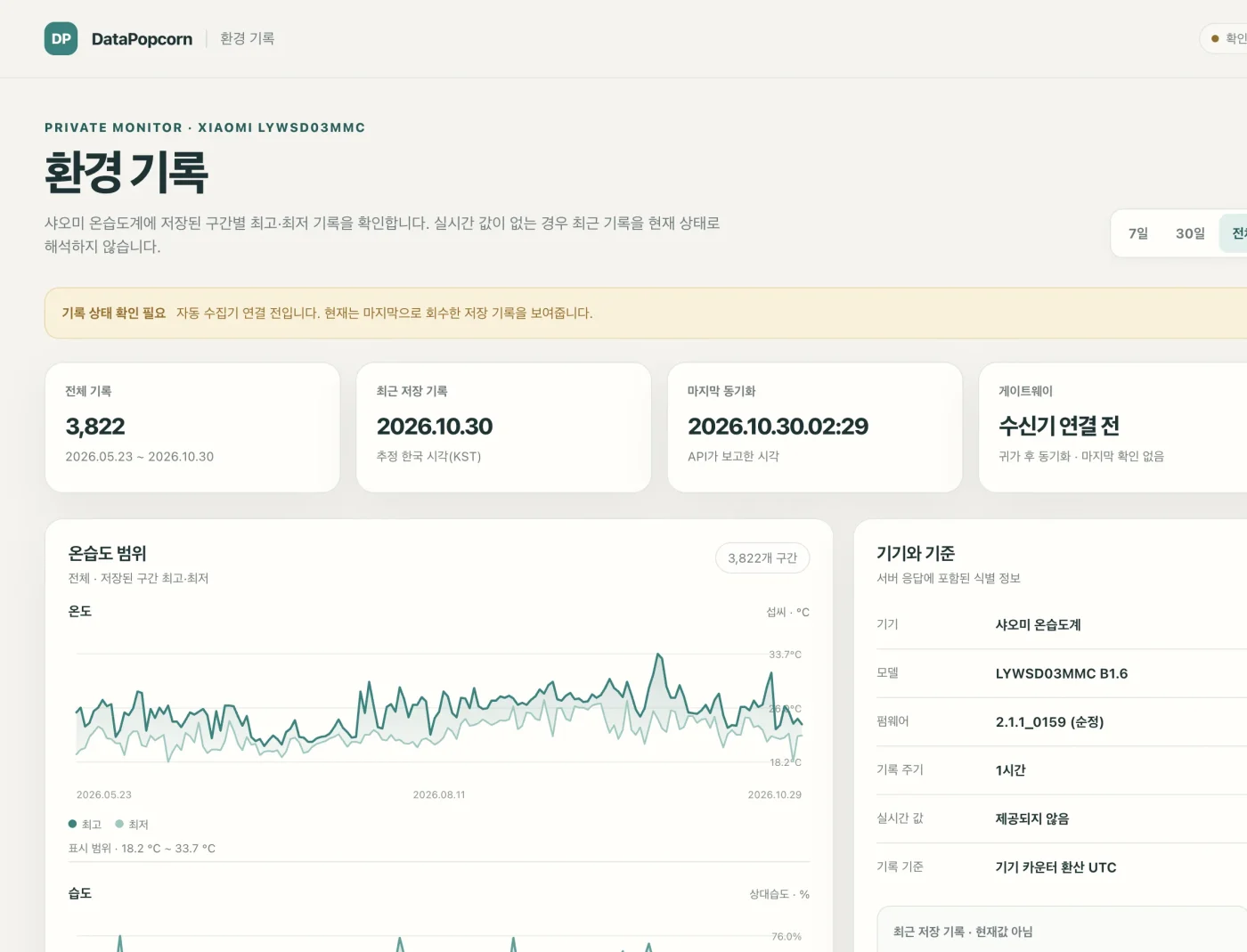Click the 실시간 값 value 제공되지 않음
1247x952 pixels.
[1032, 819]
